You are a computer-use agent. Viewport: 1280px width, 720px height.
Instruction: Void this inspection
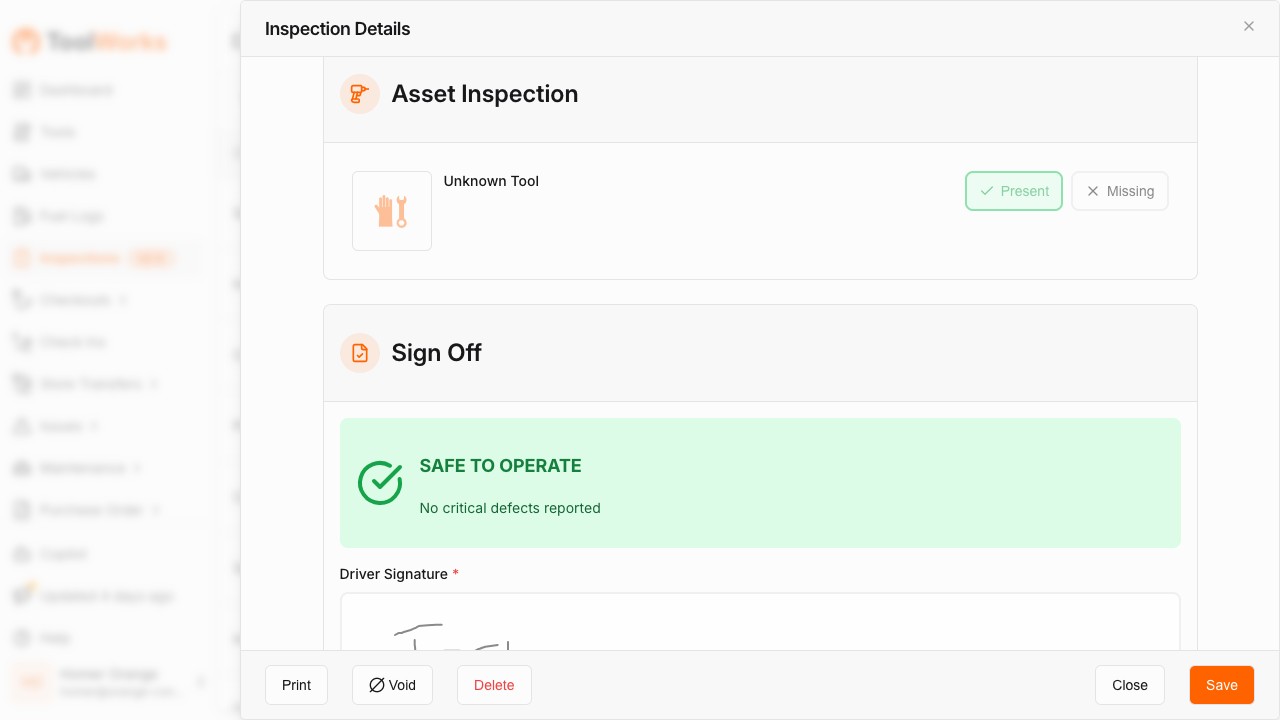pyautogui.click(x=392, y=685)
